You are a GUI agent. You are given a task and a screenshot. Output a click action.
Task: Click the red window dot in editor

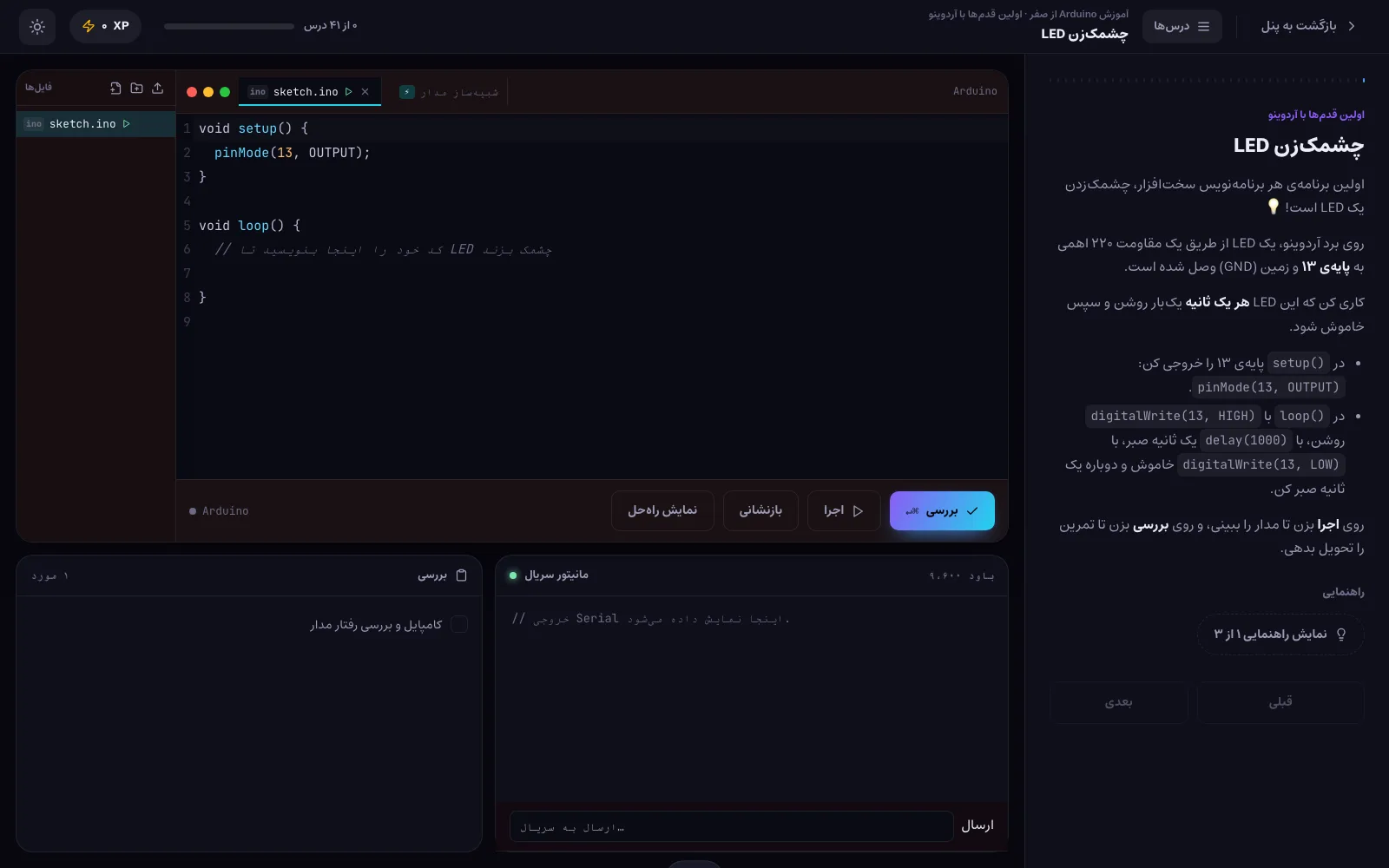[192, 92]
